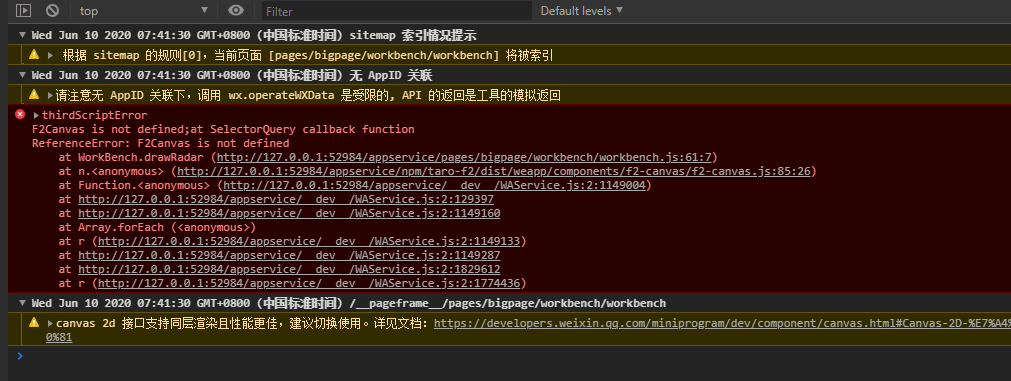
Task: Open the WAService.js:2:1149004 link
Action: click(434, 186)
